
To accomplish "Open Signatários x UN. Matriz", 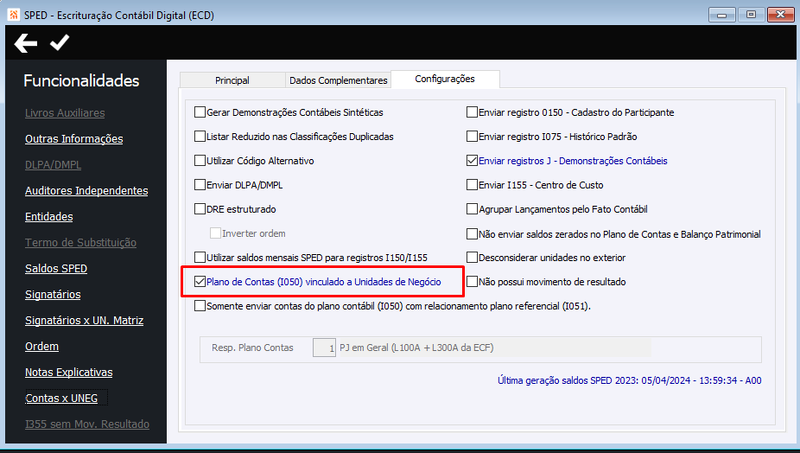I will pyautogui.click(x=84, y=320).
